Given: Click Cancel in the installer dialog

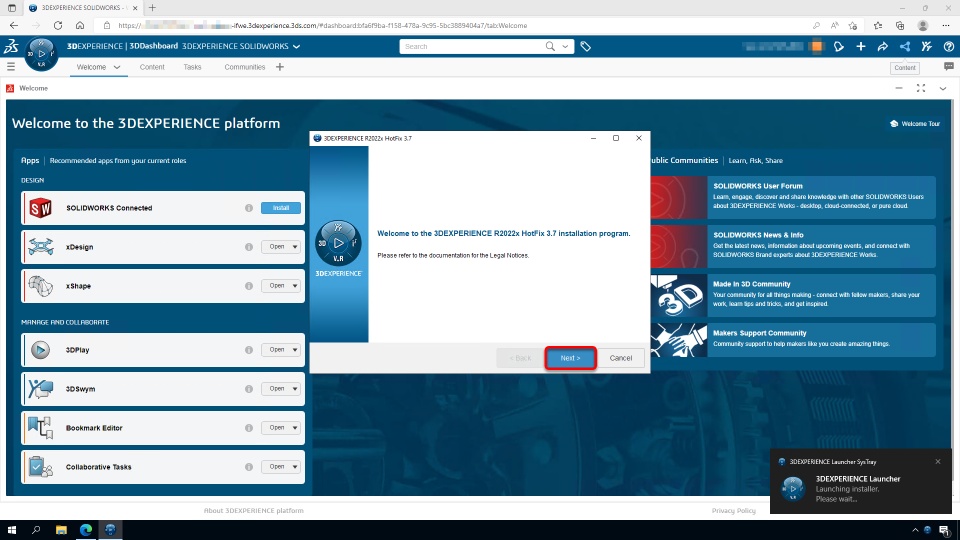Looking at the screenshot, I should click(x=620, y=358).
